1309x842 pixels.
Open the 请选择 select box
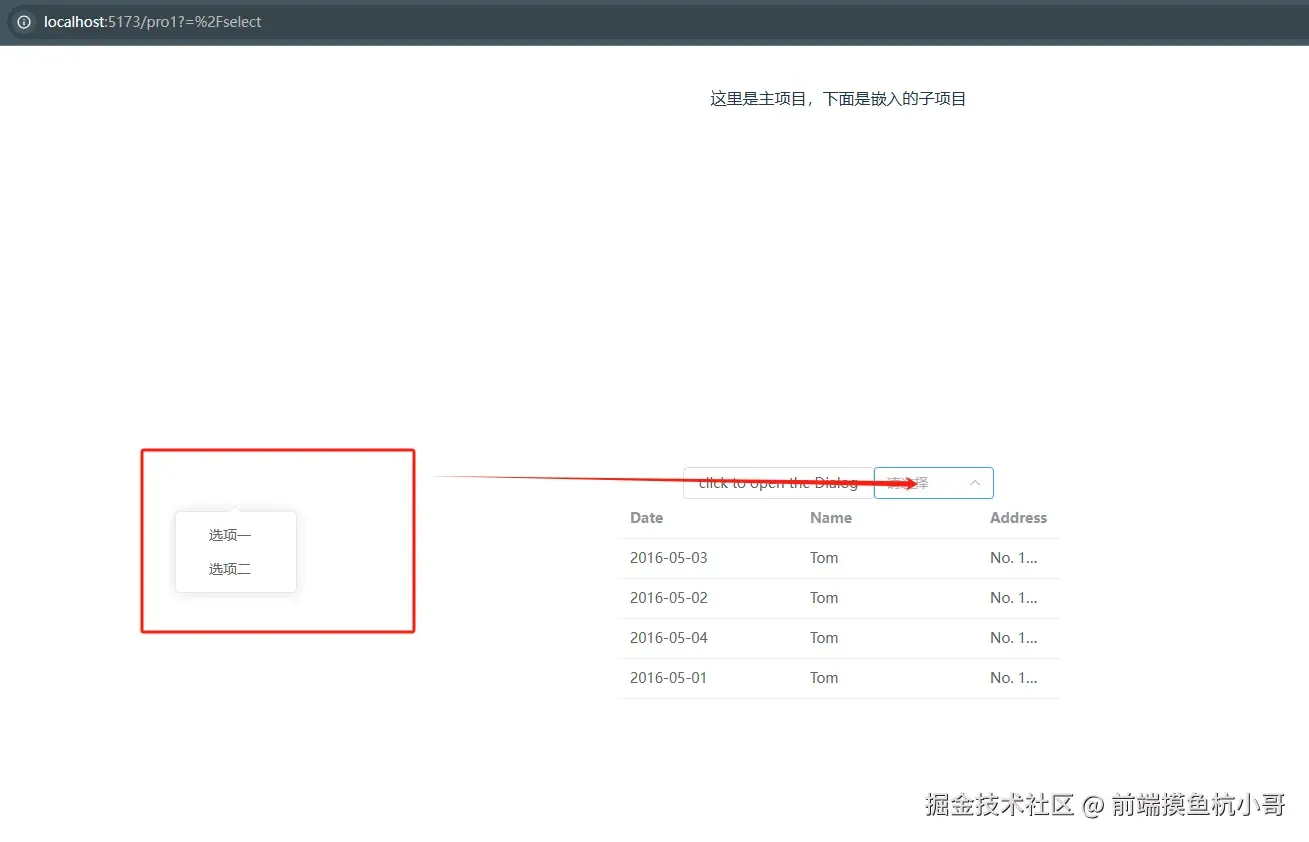pyautogui.click(x=933, y=483)
